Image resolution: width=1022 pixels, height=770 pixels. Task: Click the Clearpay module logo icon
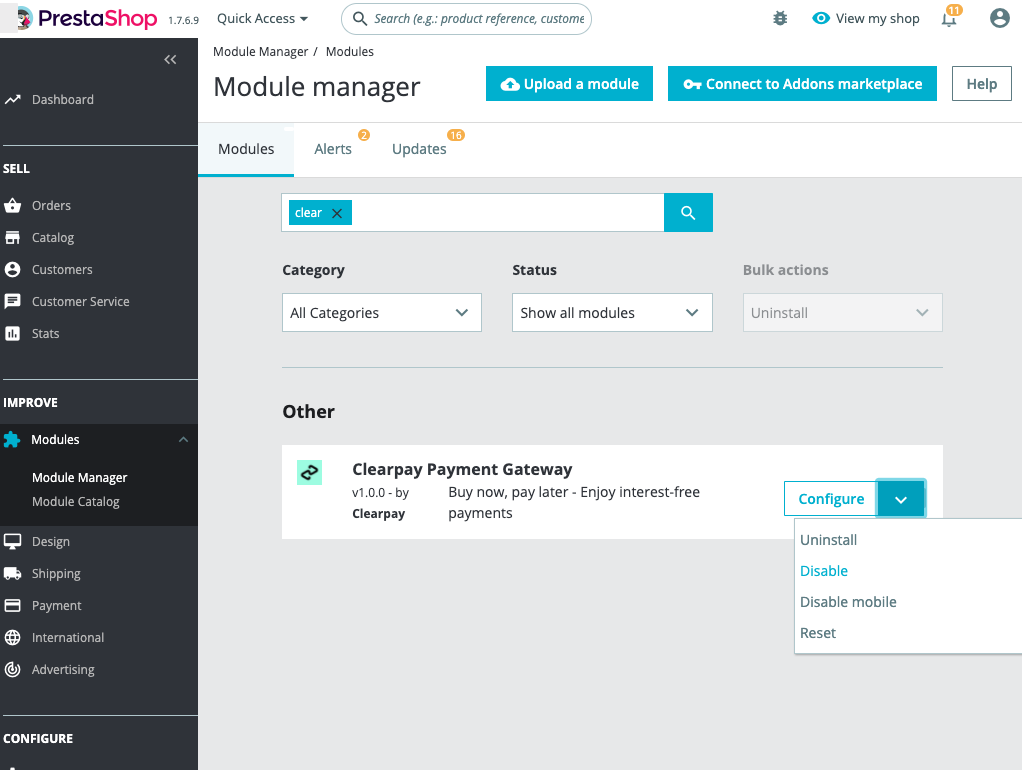310,472
